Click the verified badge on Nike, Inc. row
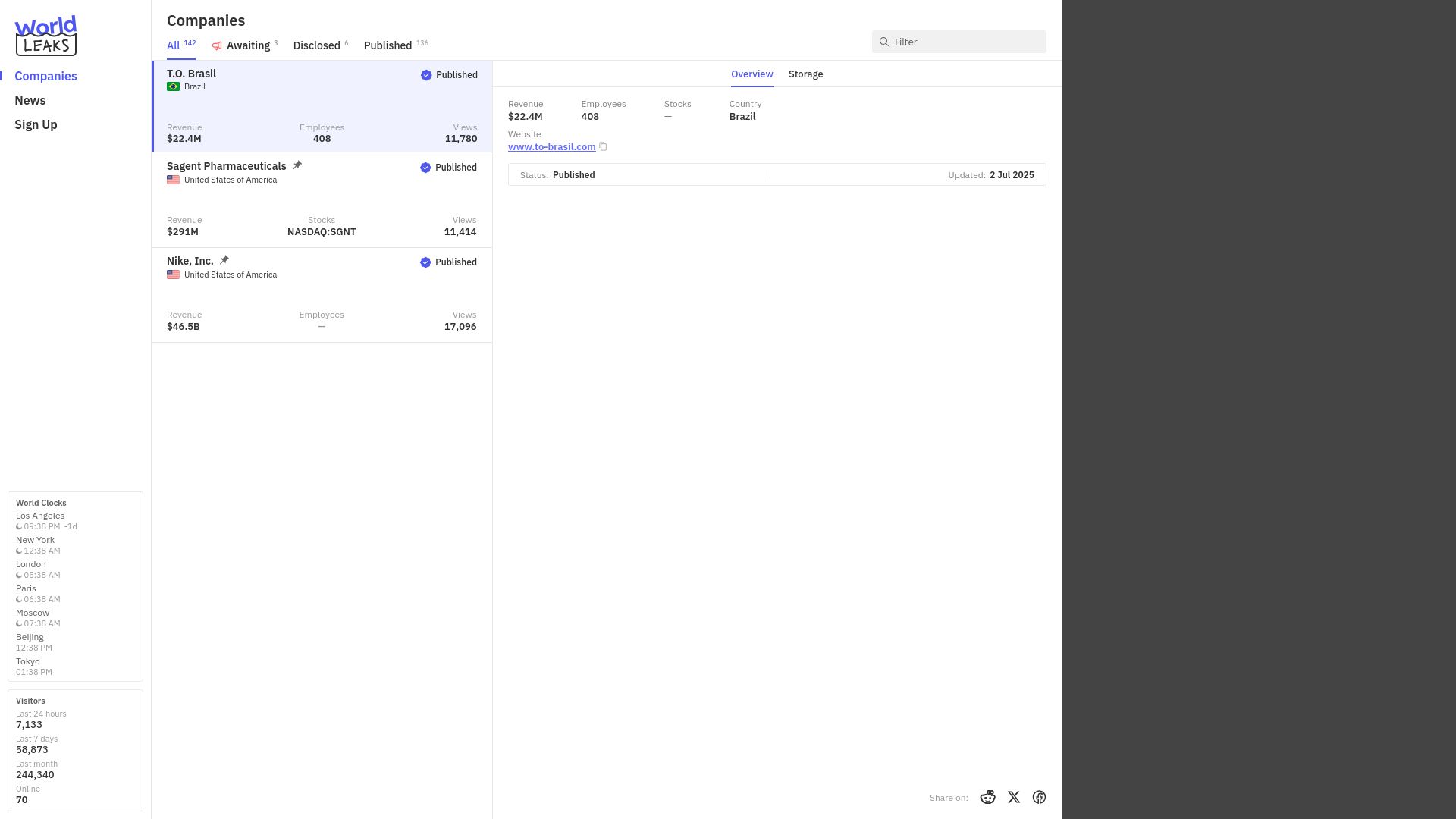 pyautogui.click(x=425, y=262)
